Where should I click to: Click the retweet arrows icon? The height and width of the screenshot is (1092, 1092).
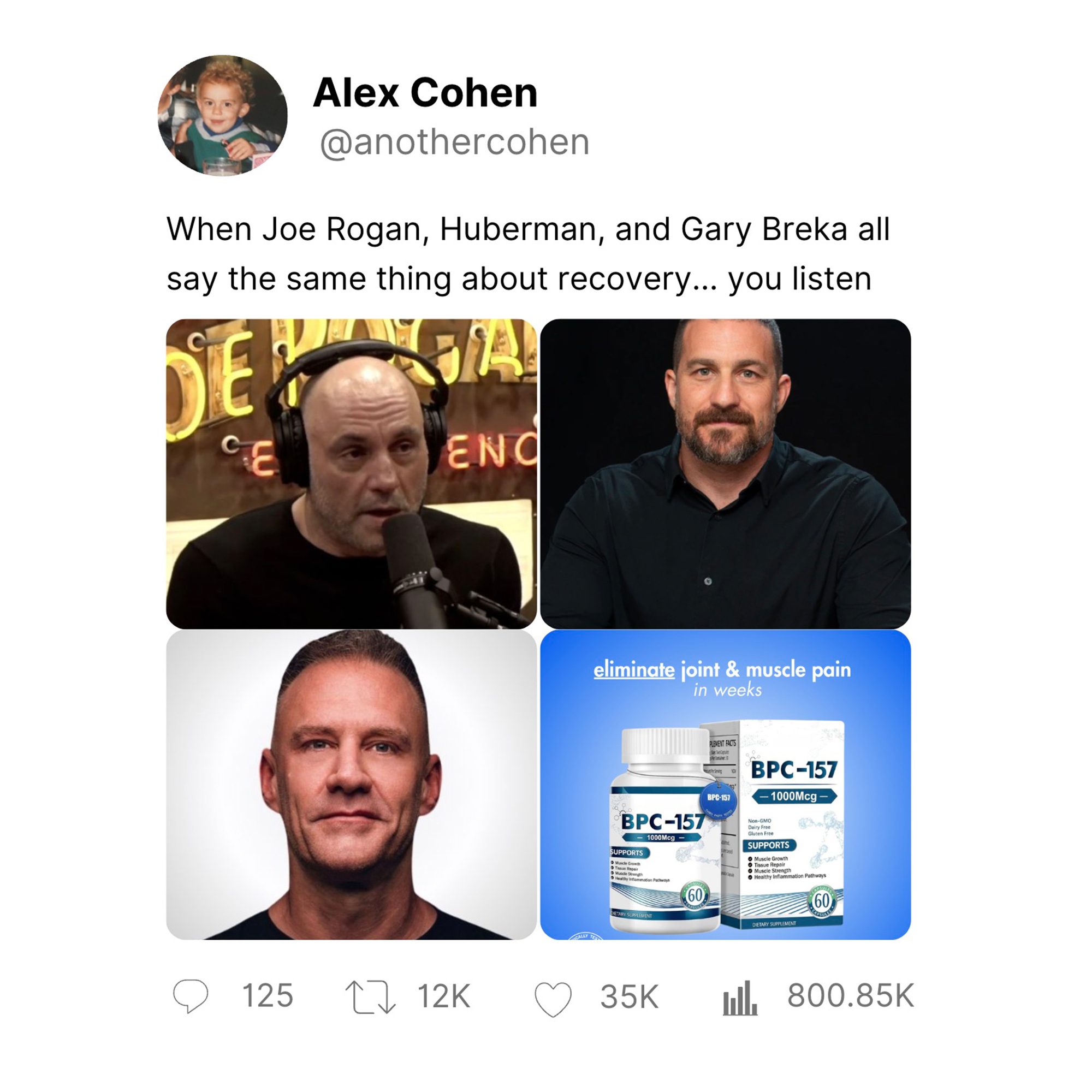[x=370, y=997]
